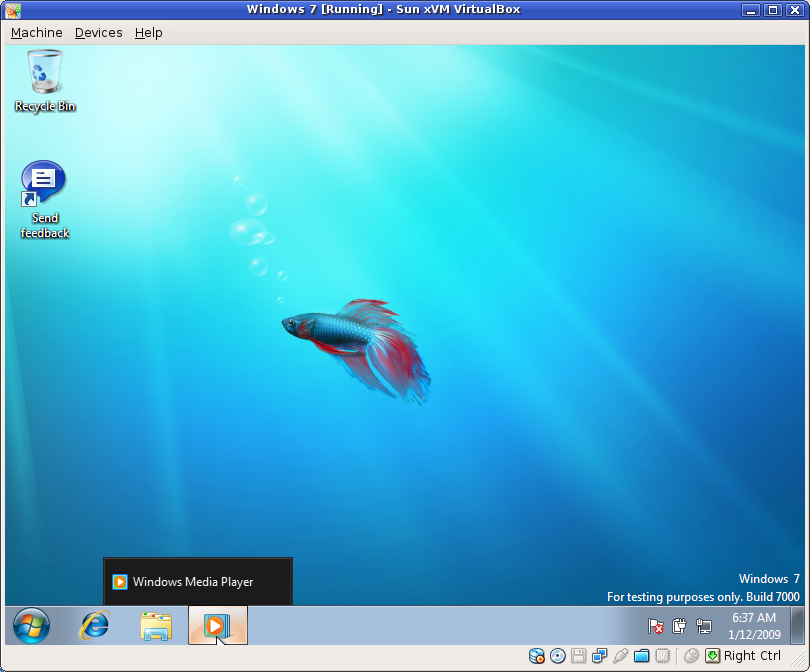Toggle the mouse pointer integration indicator
The height and width of the screenshot is (672, 810).
tap(692, 656)
